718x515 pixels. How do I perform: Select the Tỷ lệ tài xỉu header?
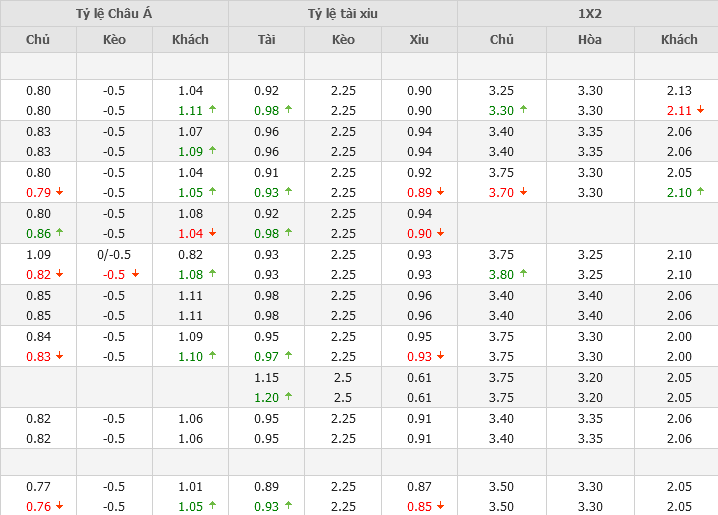click(x=342, y=14)
